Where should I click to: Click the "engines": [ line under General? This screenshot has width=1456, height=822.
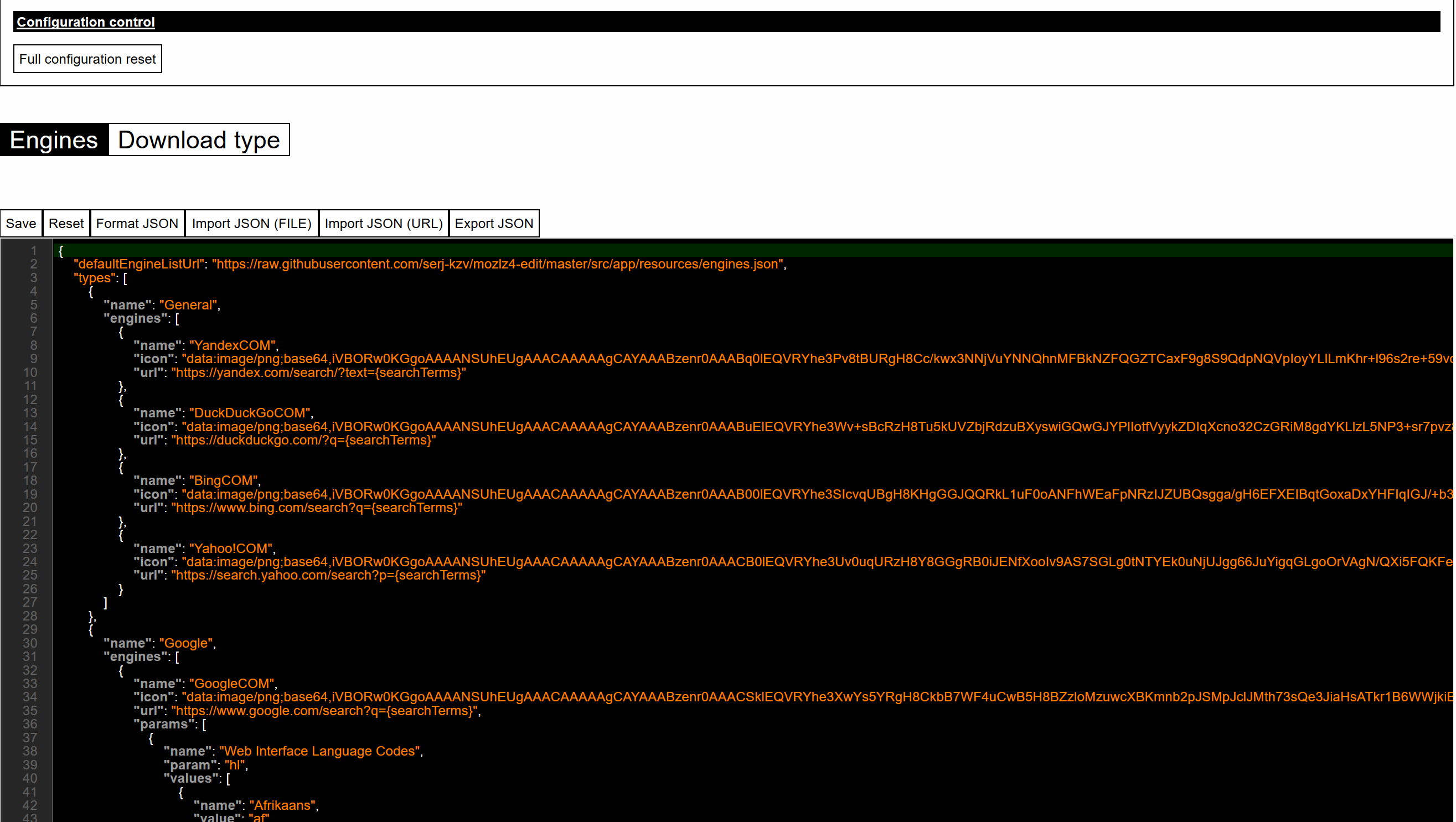[x=141, y=319]
